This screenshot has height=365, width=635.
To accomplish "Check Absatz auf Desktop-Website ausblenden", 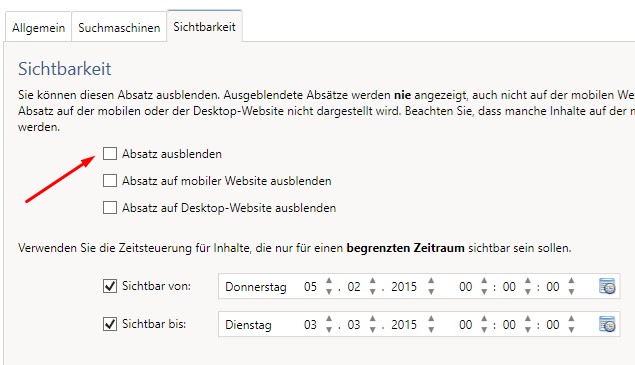I will click(110, 207).
